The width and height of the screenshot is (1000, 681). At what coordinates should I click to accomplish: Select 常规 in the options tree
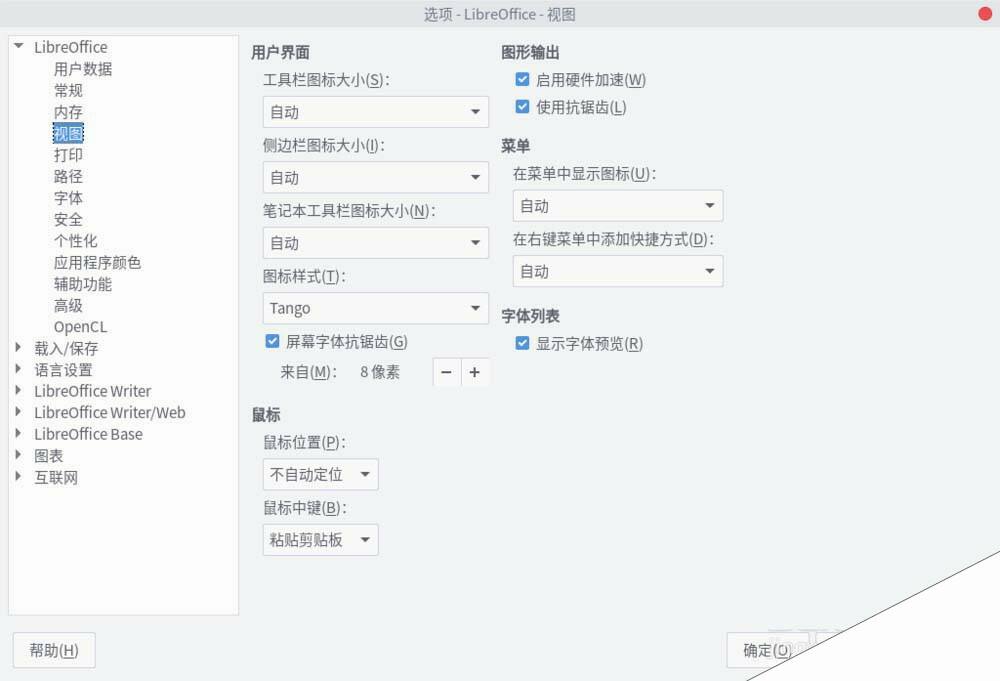[x=68, y=91]
